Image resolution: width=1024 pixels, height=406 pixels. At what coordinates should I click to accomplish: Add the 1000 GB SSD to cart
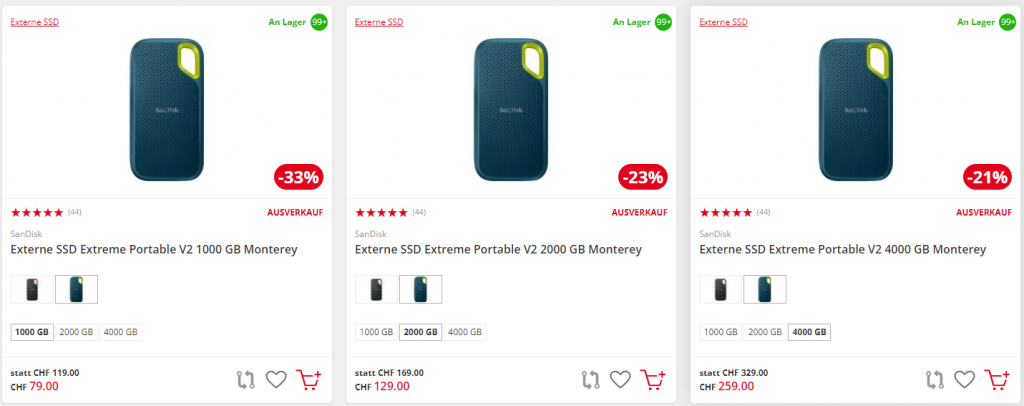tap(309, 380)
